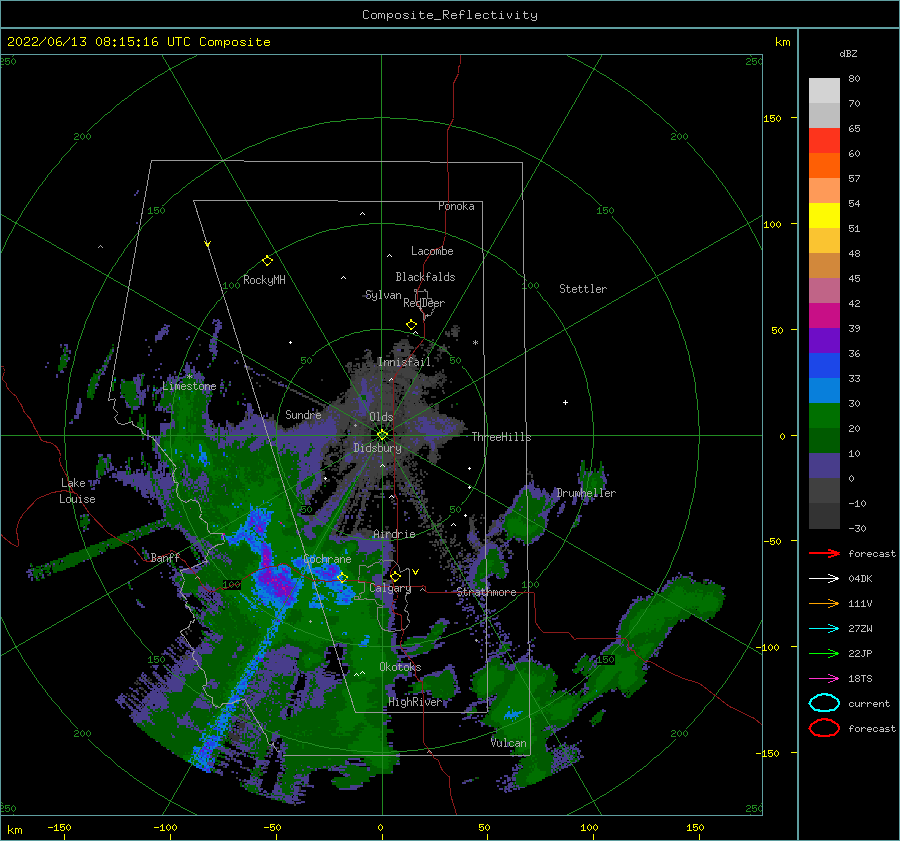Click the Airdrie label
Screen dimensions: 900x841
coord(394,534)
